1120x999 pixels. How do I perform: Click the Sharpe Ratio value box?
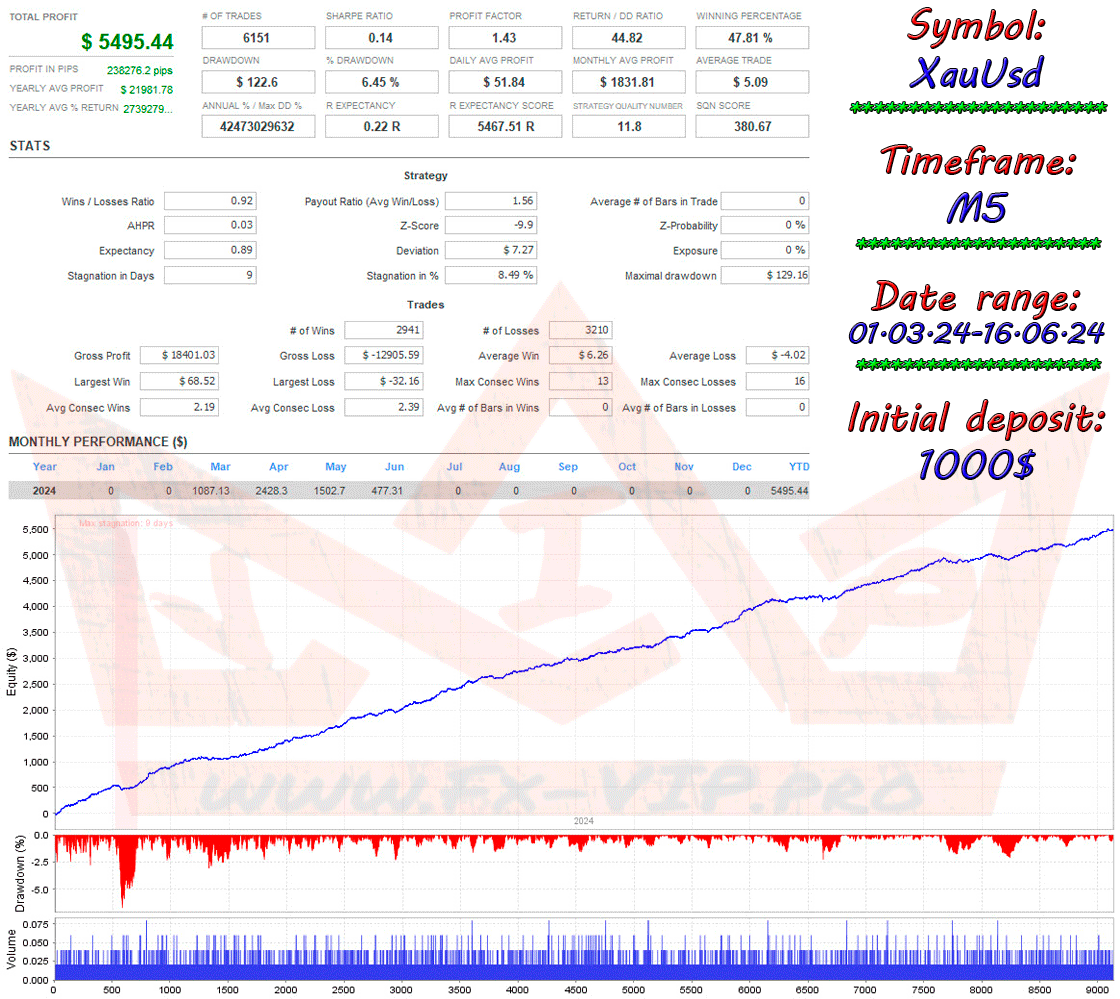tap(381, 38)
